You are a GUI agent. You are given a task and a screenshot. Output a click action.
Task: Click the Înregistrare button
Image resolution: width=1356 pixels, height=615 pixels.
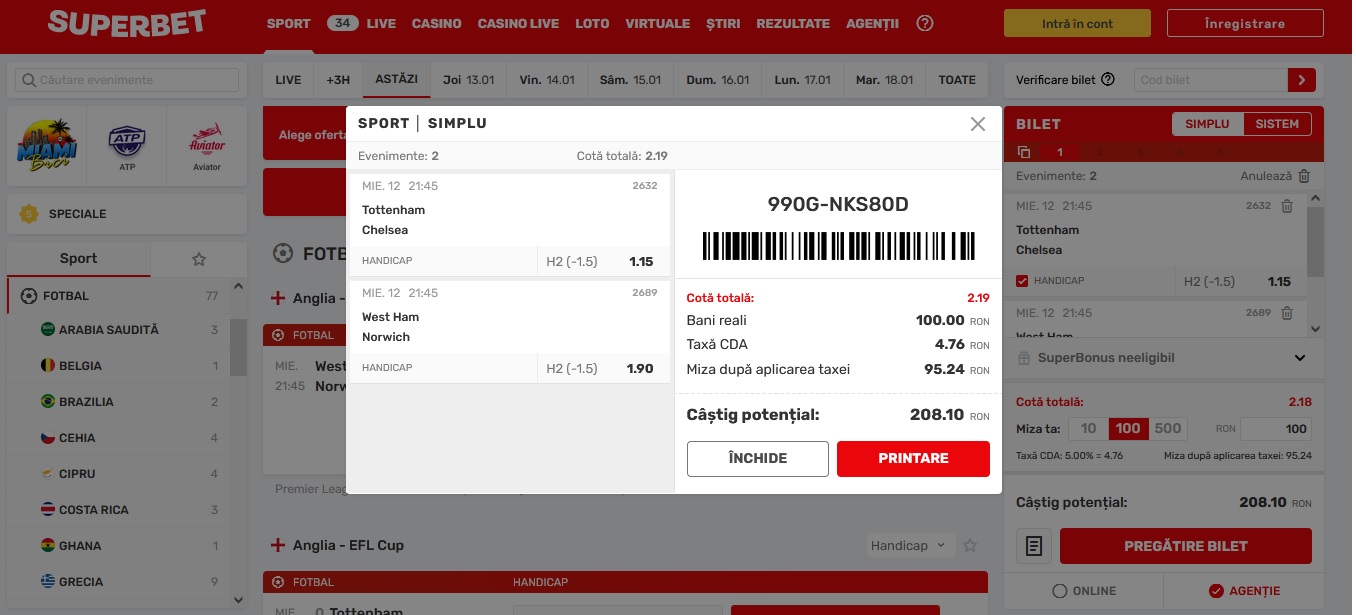click(x=1245, y=24)
